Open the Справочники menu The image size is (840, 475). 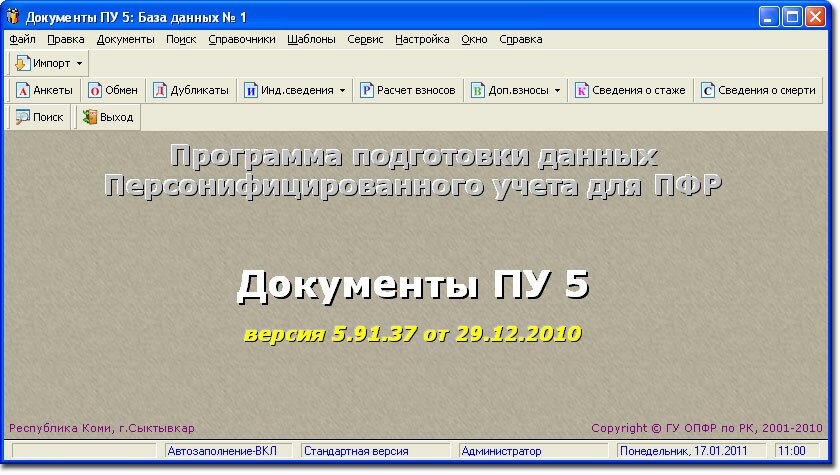pos(242,39)
